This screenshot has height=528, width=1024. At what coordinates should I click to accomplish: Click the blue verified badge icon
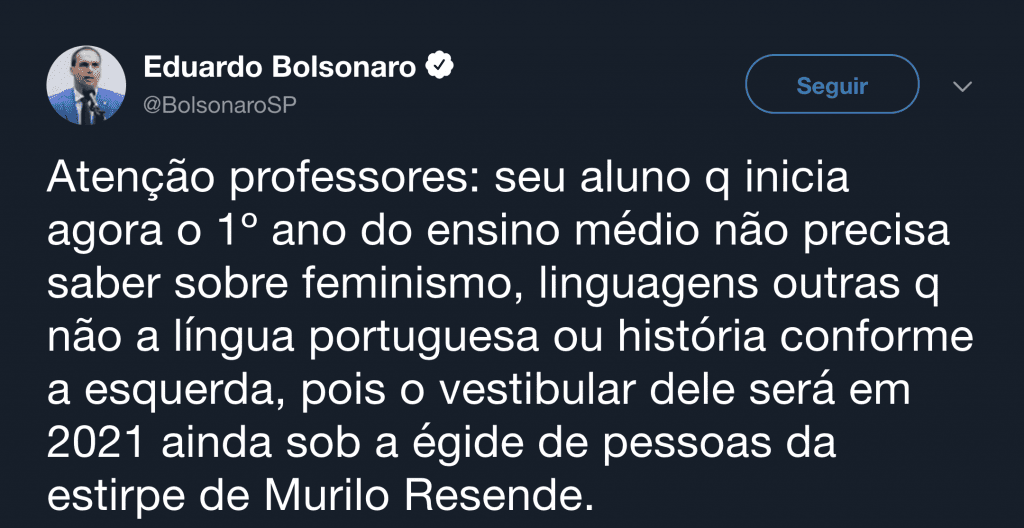click(440, 67)
